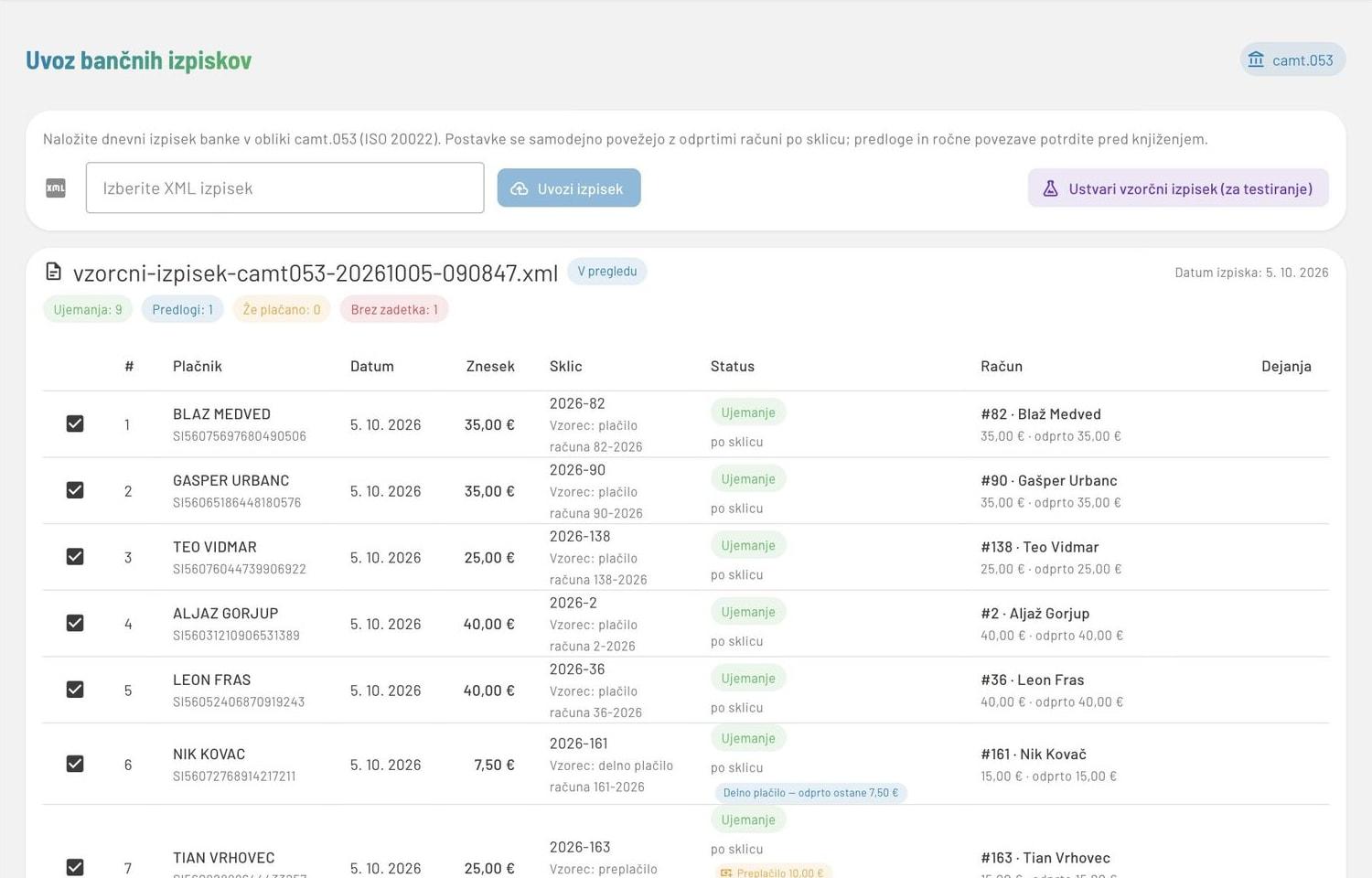Toggle the checkbox for Aljaz Gorjup
The image size is (1372, 878).
tap(75, 623)
